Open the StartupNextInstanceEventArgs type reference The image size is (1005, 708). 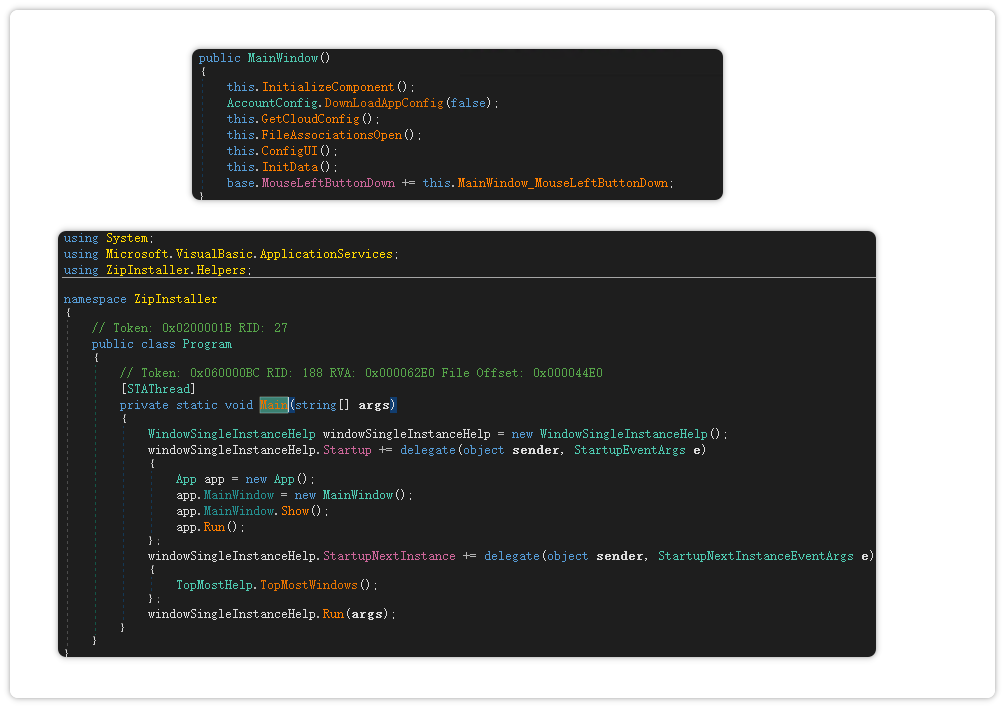point(755,556)
